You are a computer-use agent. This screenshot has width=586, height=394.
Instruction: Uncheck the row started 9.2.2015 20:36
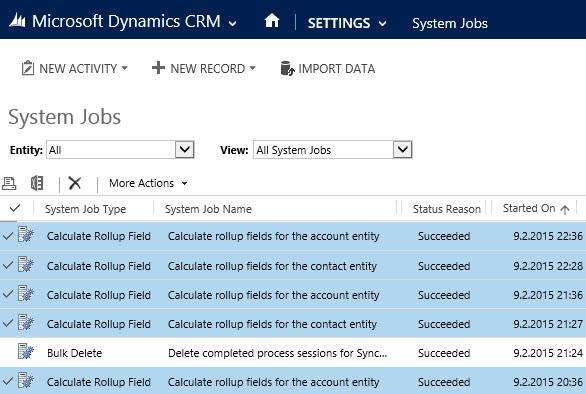7,382
